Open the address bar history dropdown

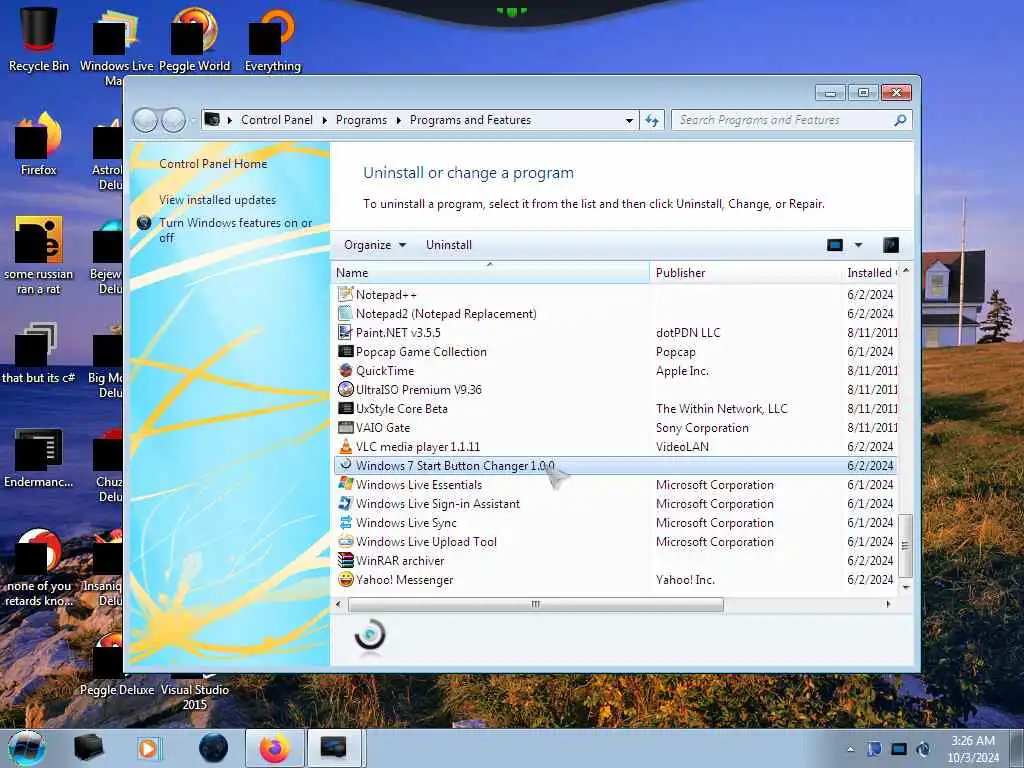click(629, 120)
